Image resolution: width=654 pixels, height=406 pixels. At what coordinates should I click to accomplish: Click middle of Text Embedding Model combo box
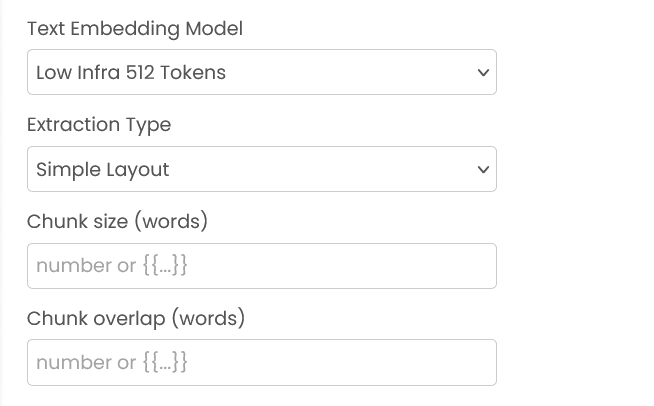pos(261,72)
